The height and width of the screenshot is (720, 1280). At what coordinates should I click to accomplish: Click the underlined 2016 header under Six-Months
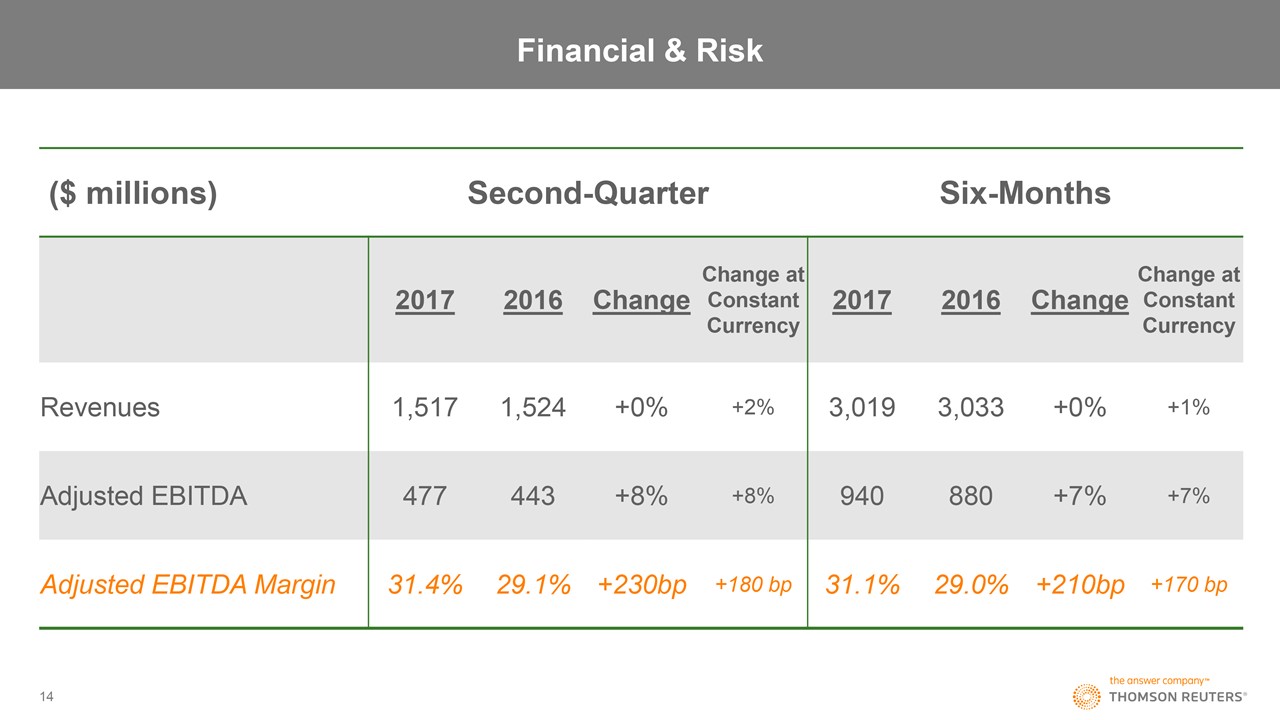(x=971, y=300)
